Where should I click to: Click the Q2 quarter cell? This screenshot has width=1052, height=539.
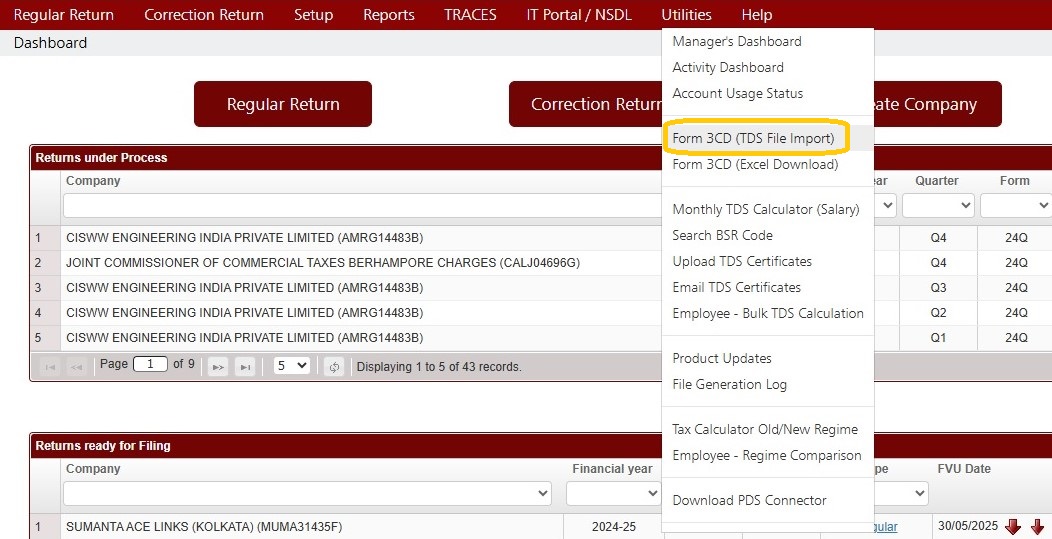click(938, 313)
